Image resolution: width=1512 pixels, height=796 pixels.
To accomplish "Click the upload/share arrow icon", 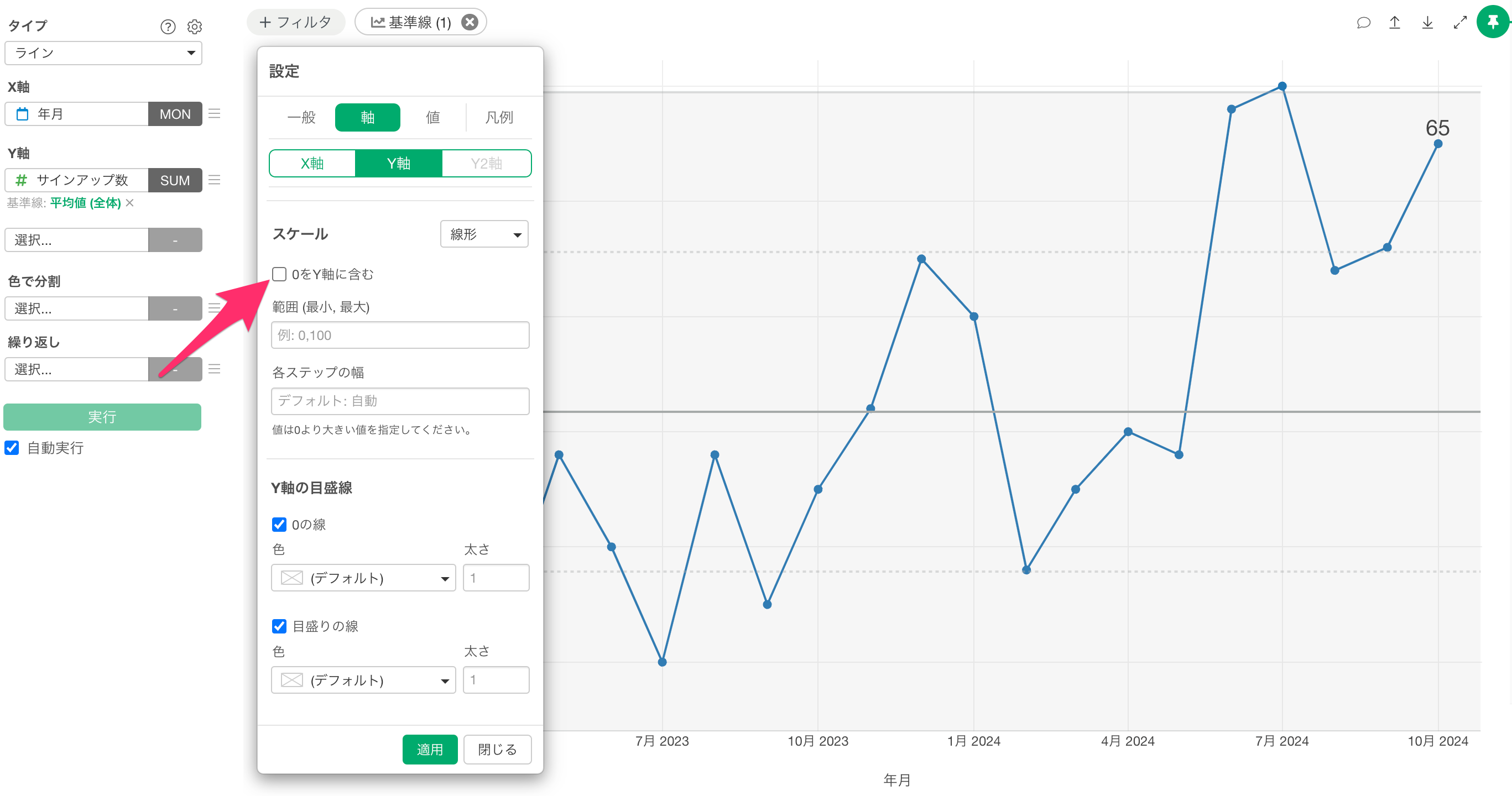I will (x=1395, y=22).
